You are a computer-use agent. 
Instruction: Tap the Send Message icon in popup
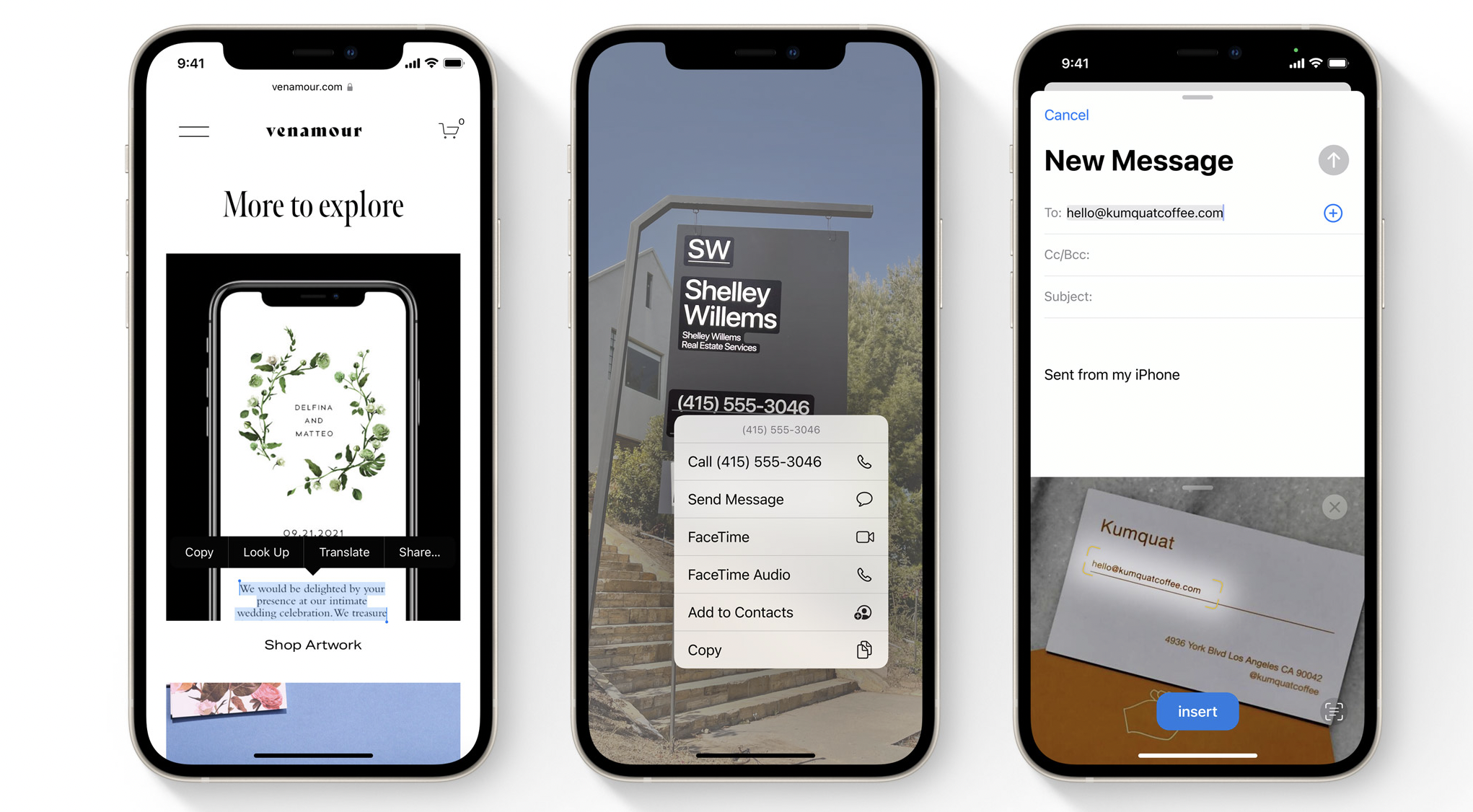(861, 499)
